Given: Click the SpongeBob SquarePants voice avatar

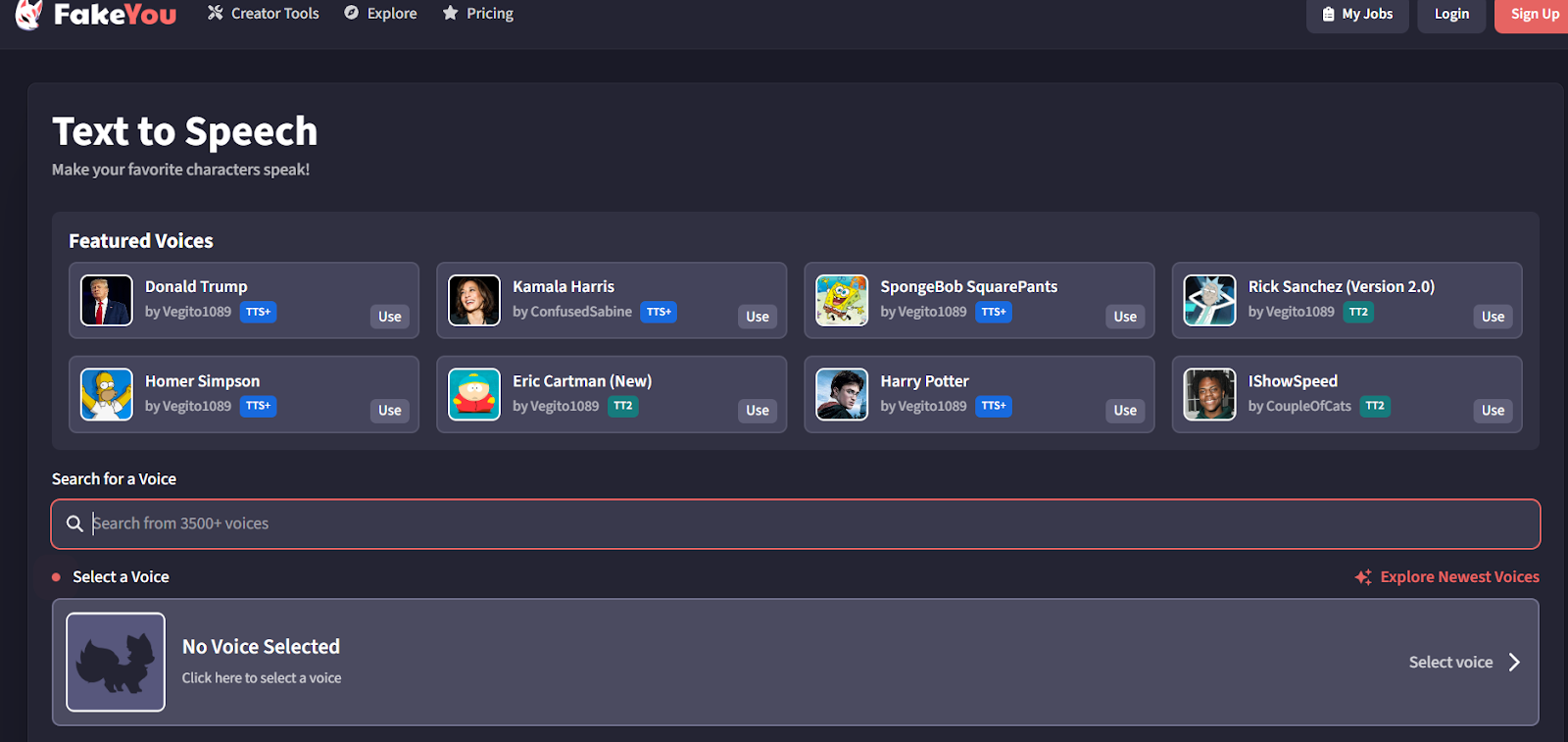Looking at the screenshot, I should 842,300.
